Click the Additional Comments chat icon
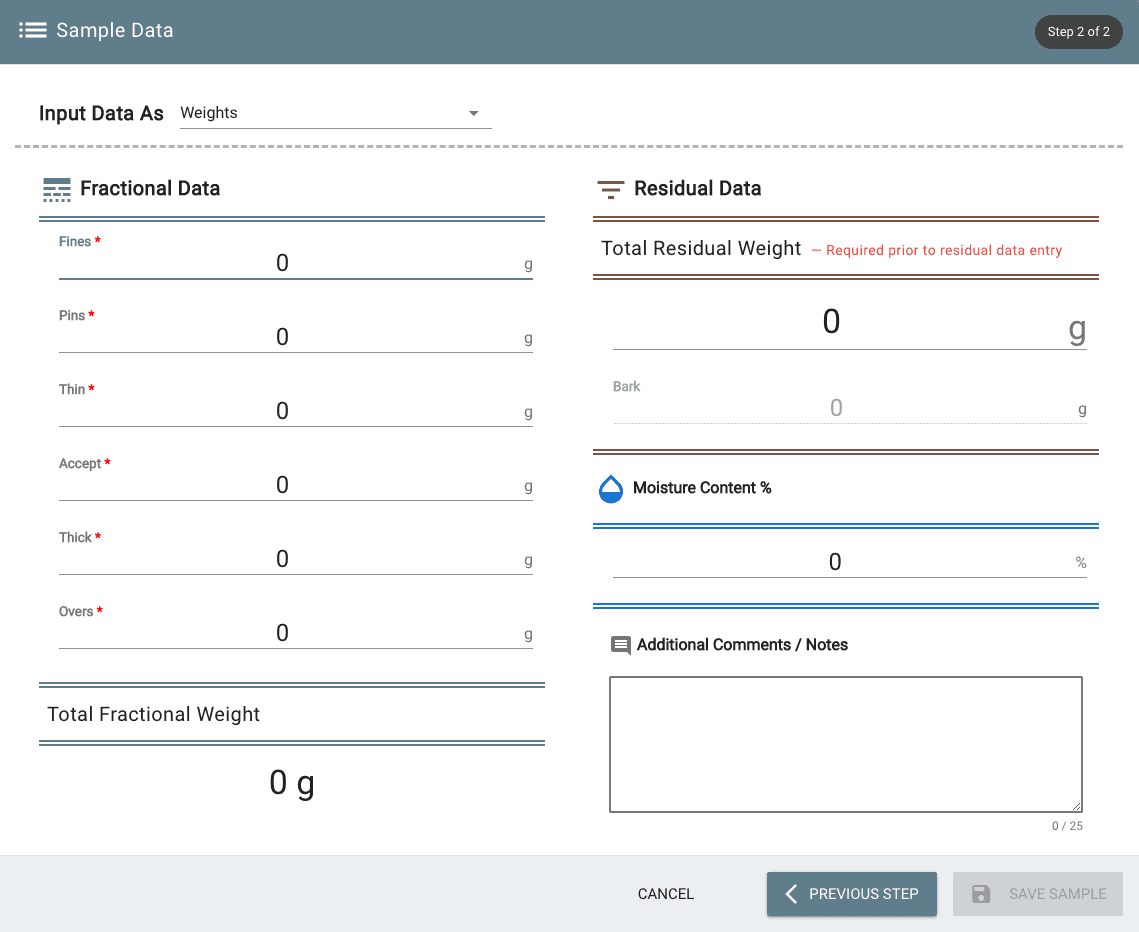 tap(620, 645)
